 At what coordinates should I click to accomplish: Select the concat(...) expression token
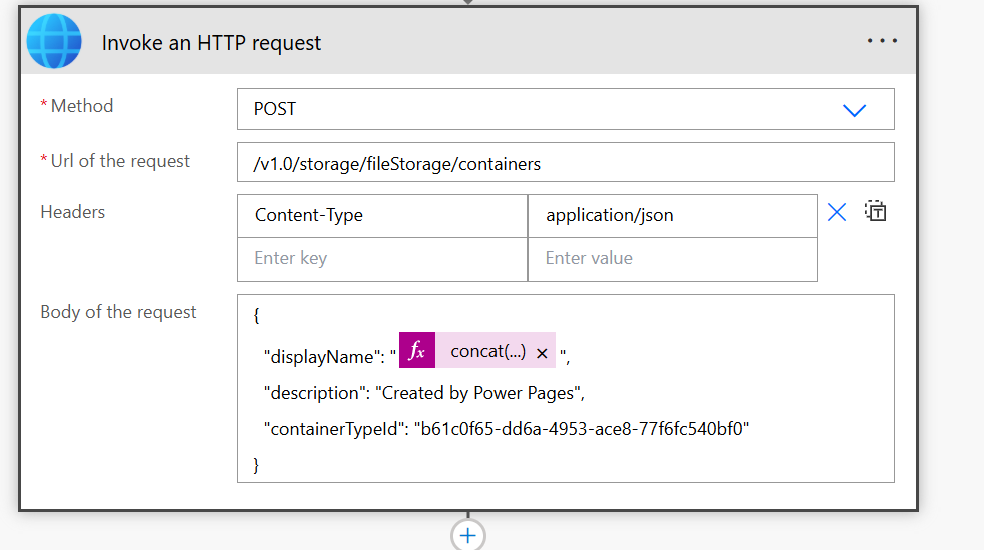(x=487, y=352)
